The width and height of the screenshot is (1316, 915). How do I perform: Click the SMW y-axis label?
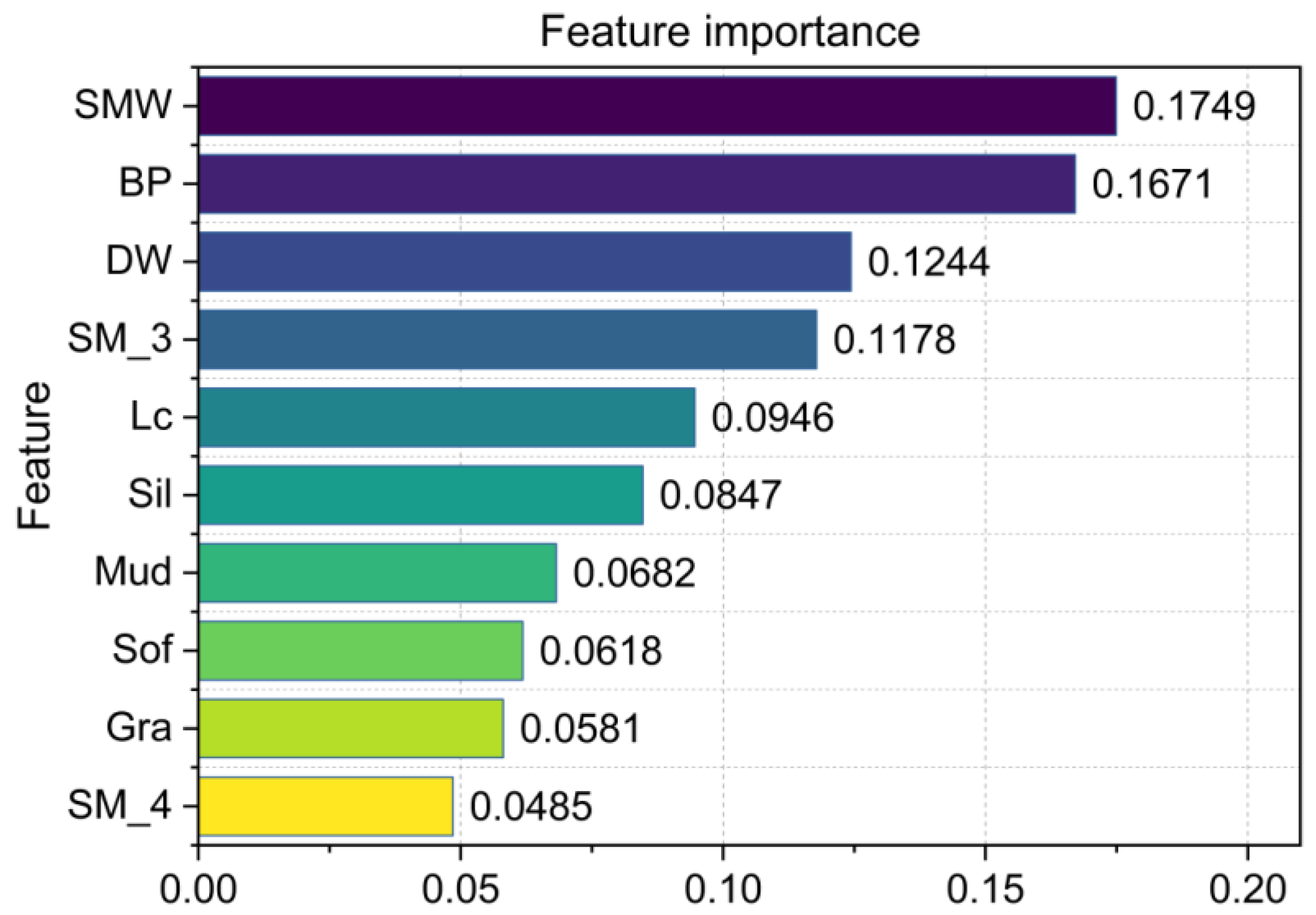pos(123,106)
